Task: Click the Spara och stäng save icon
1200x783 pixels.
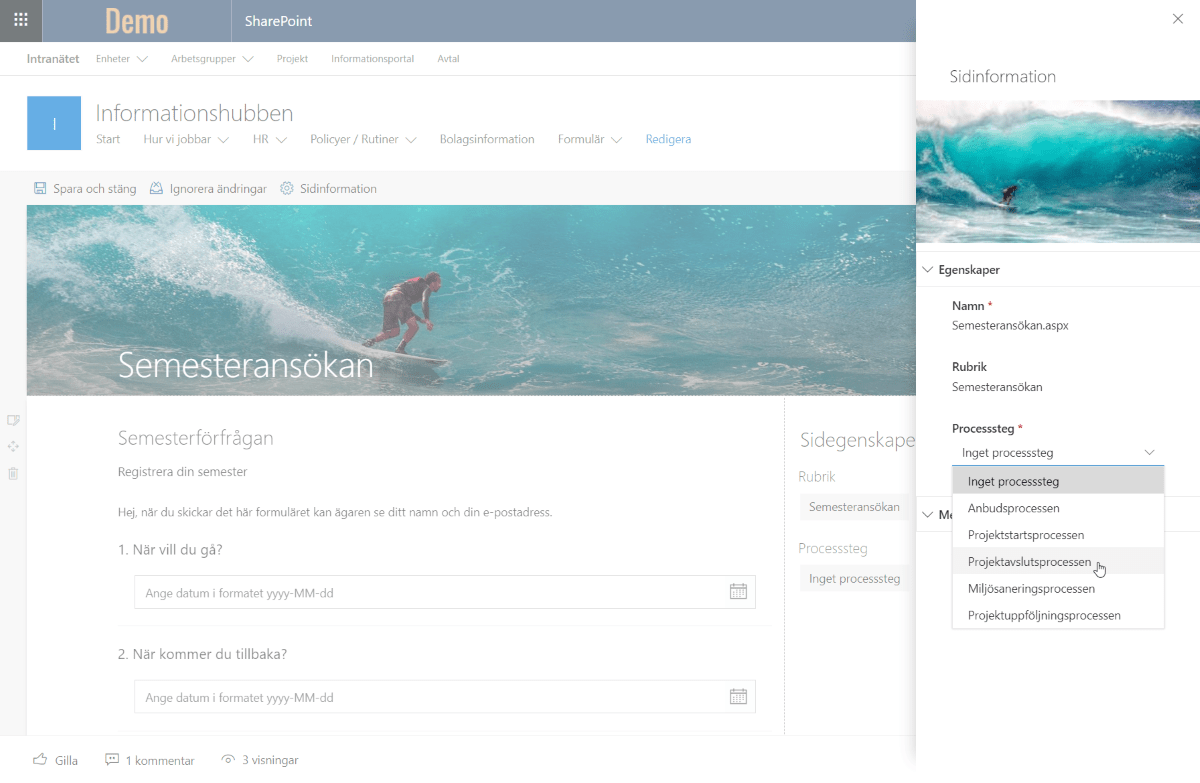Action: coord(40,188)
